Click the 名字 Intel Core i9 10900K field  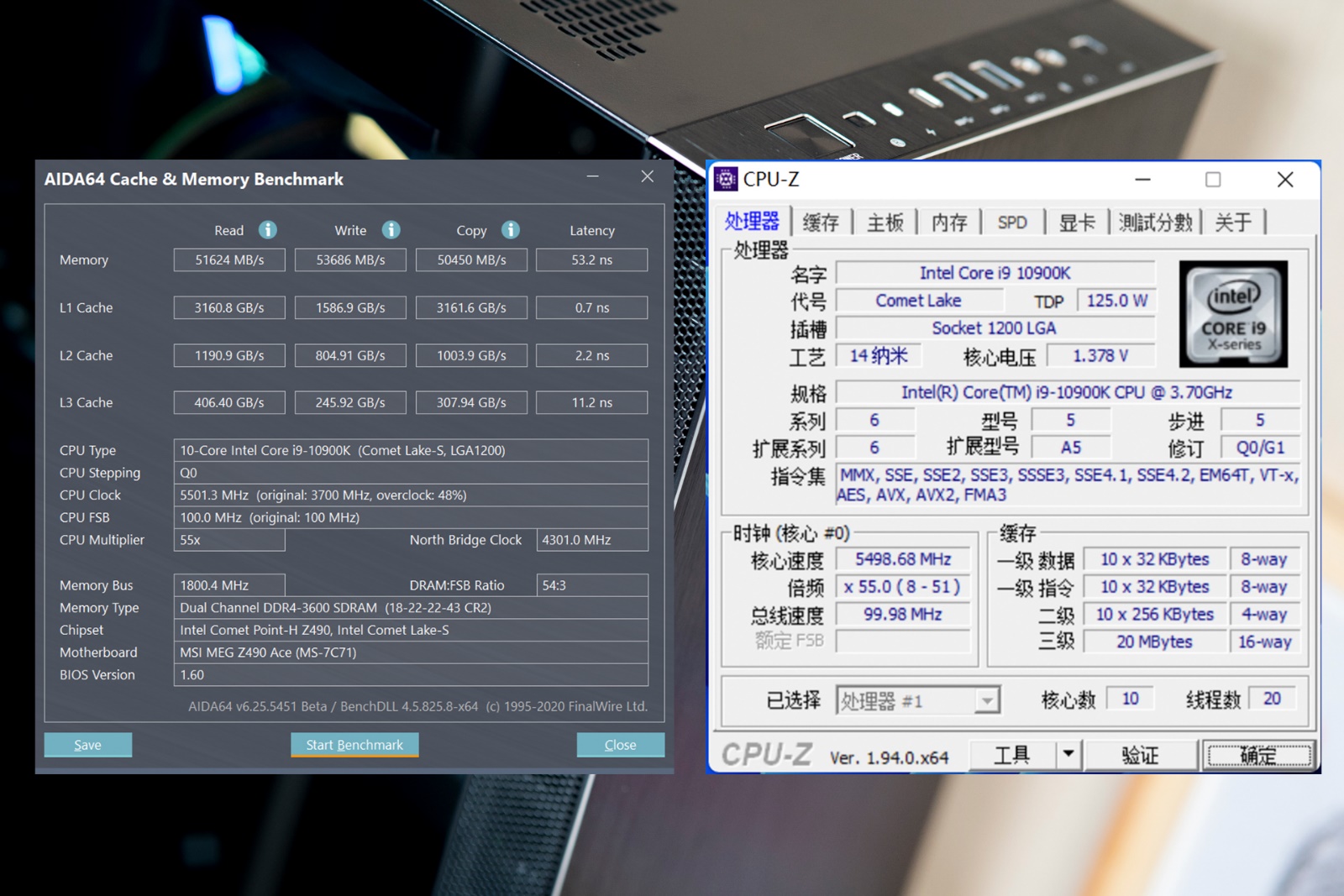pos(995,273)
